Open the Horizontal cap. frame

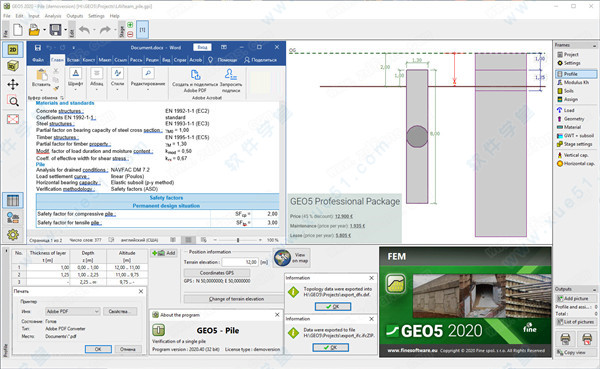coord(576,163)
